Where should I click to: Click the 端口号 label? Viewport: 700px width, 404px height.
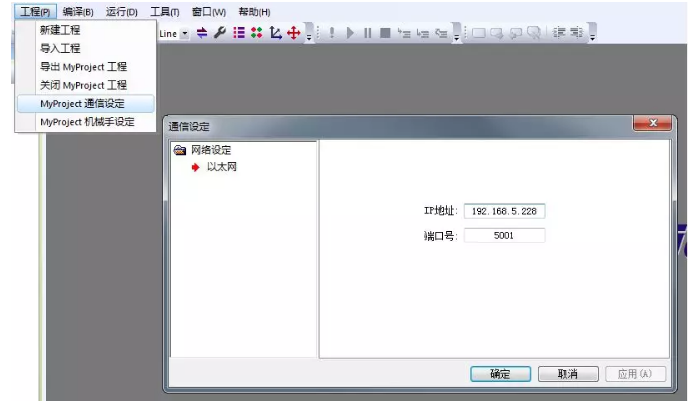click(x=441, y=236)
